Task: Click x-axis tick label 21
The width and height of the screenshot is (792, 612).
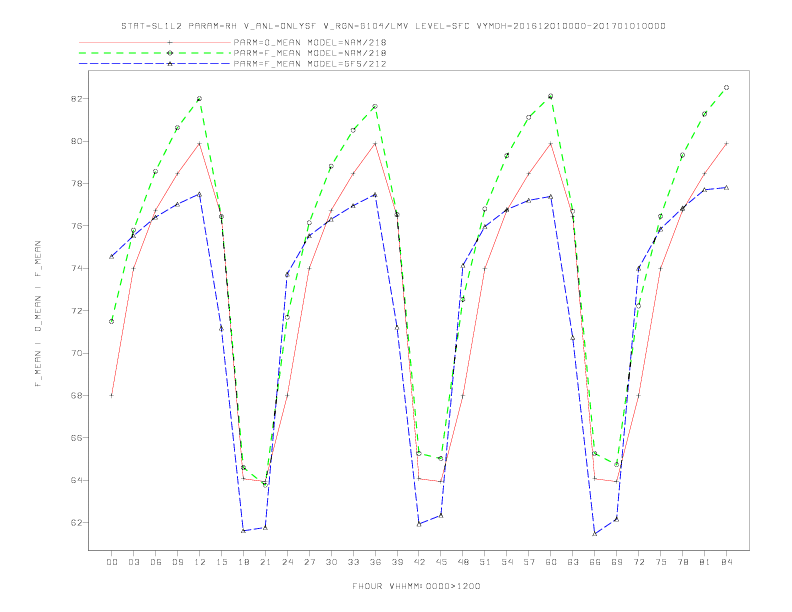Action: click(265, 562)
